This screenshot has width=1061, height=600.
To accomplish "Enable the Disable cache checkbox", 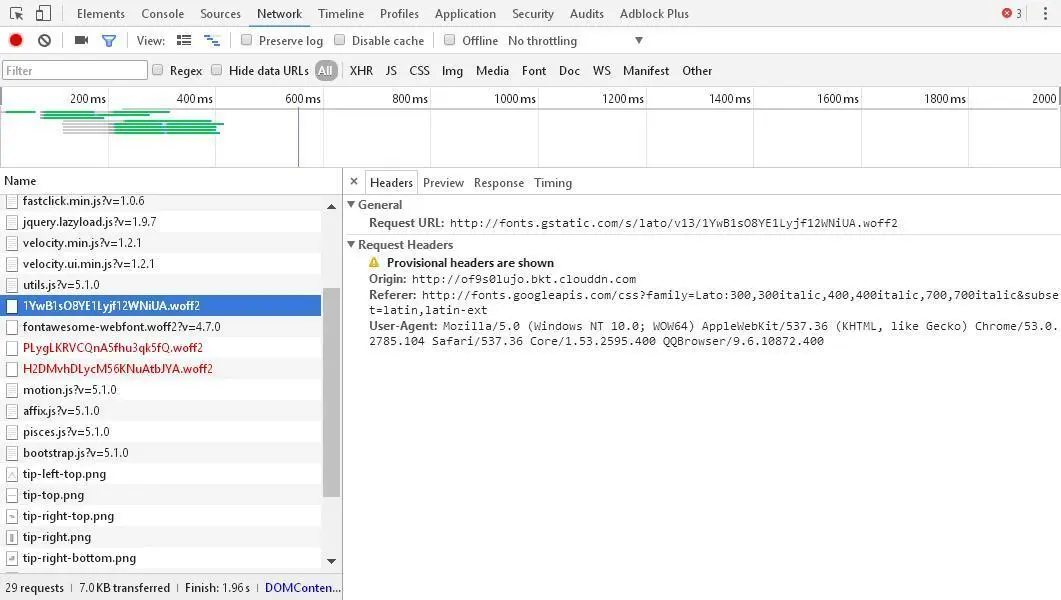I will (x=340, y=40).
